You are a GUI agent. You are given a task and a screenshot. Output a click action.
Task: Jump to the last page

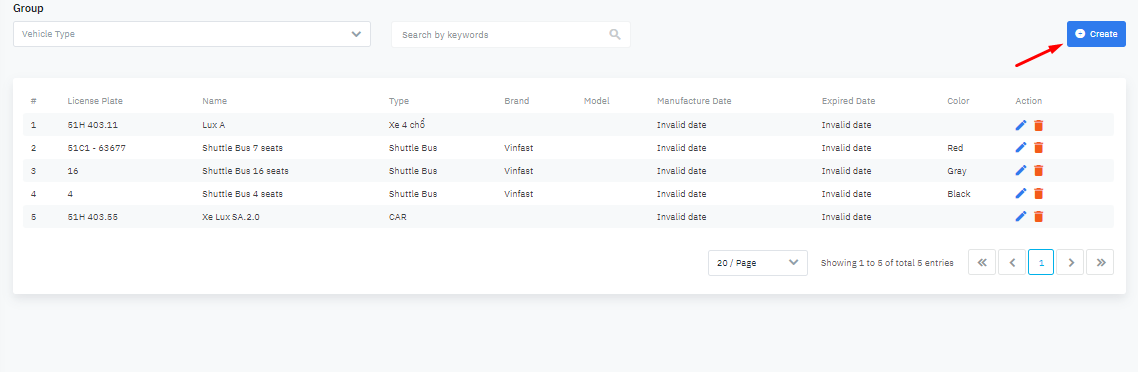tap(1100, 263)
